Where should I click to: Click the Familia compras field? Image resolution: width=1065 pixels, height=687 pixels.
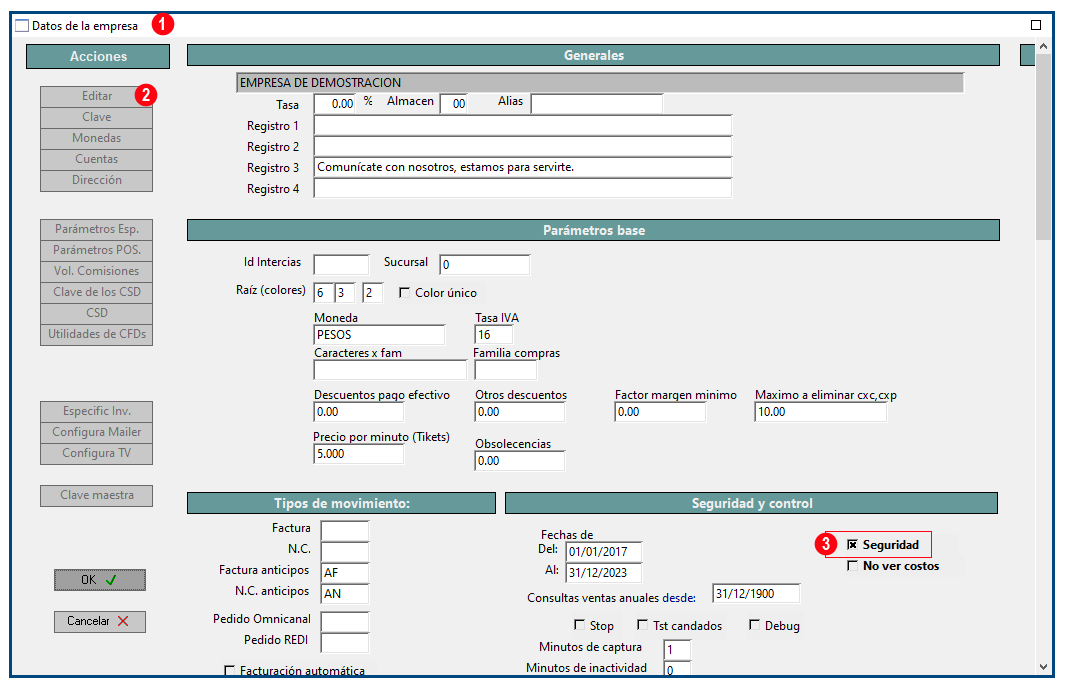coord(505,370)
